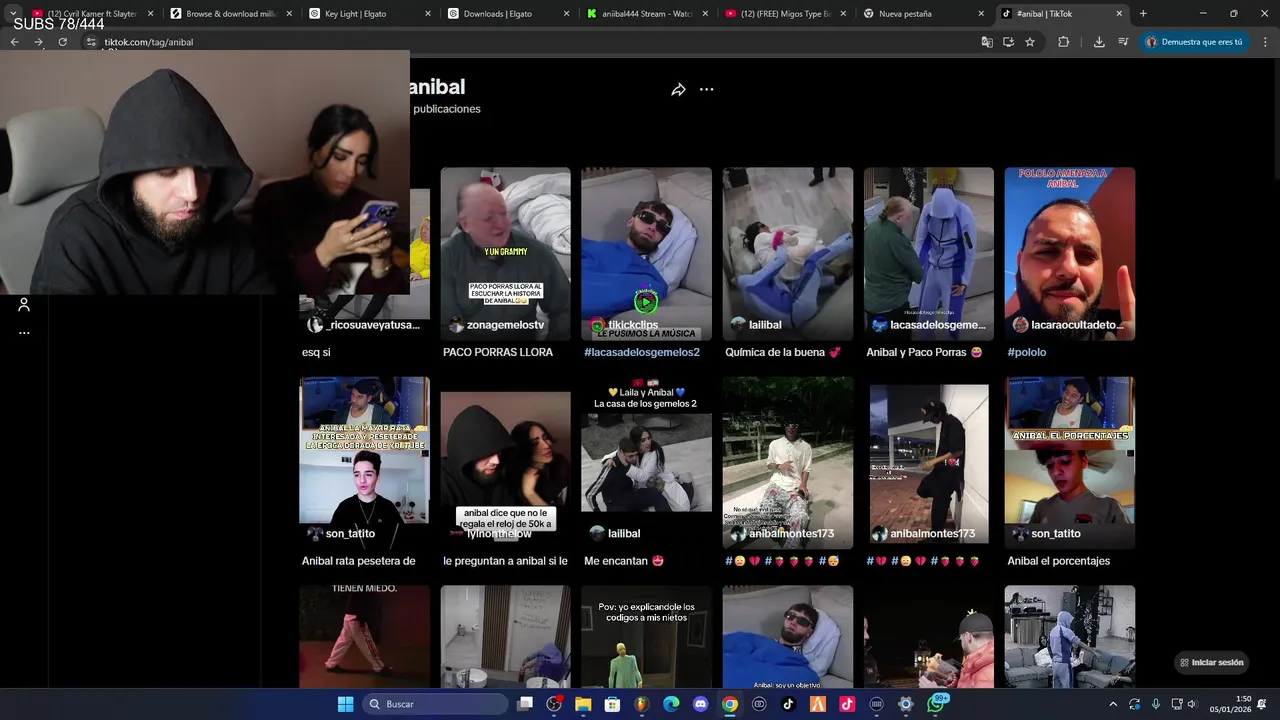Switch to the Nueva pestaña tab
The image size is (1280, 720).
(924, 14)
